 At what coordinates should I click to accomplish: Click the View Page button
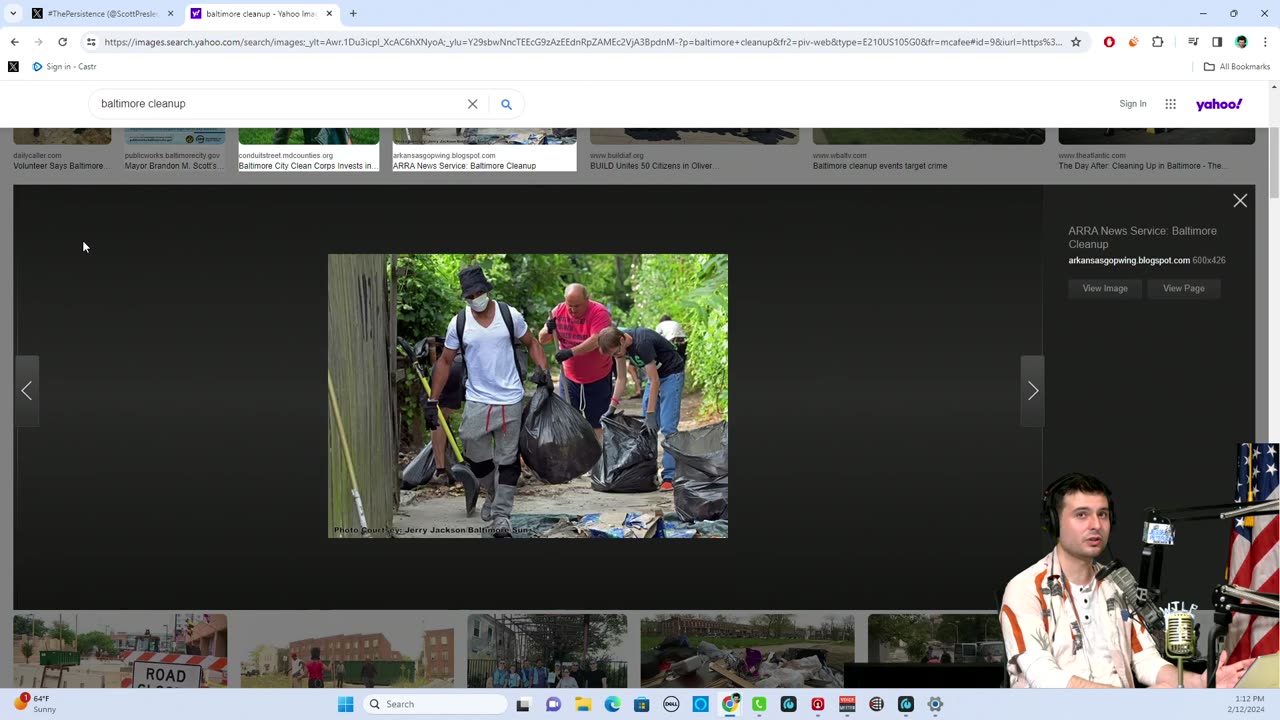(x=1184, y=288)
